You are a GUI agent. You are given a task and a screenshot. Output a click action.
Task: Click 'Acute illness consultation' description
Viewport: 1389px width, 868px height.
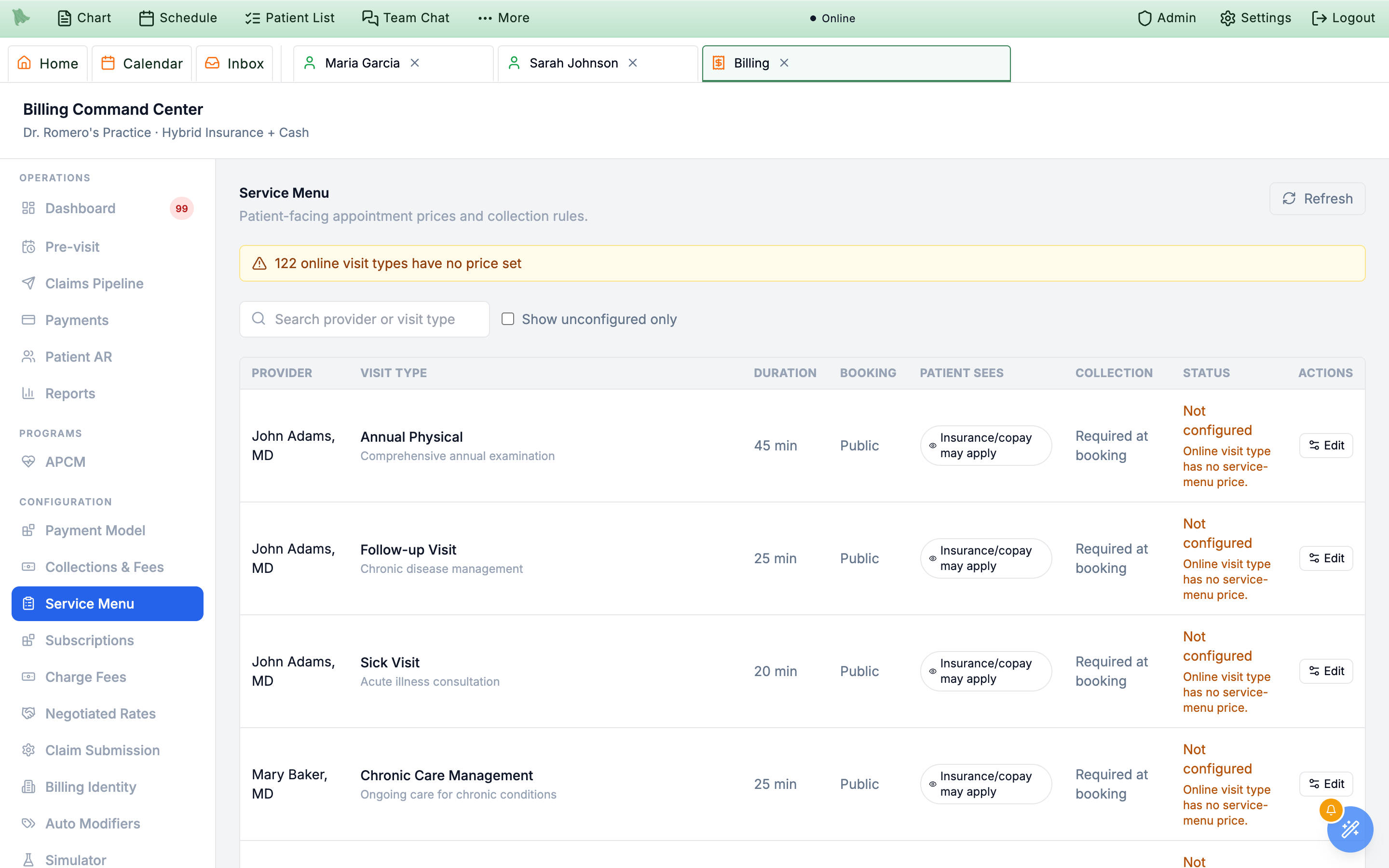[x=430, y=682]
